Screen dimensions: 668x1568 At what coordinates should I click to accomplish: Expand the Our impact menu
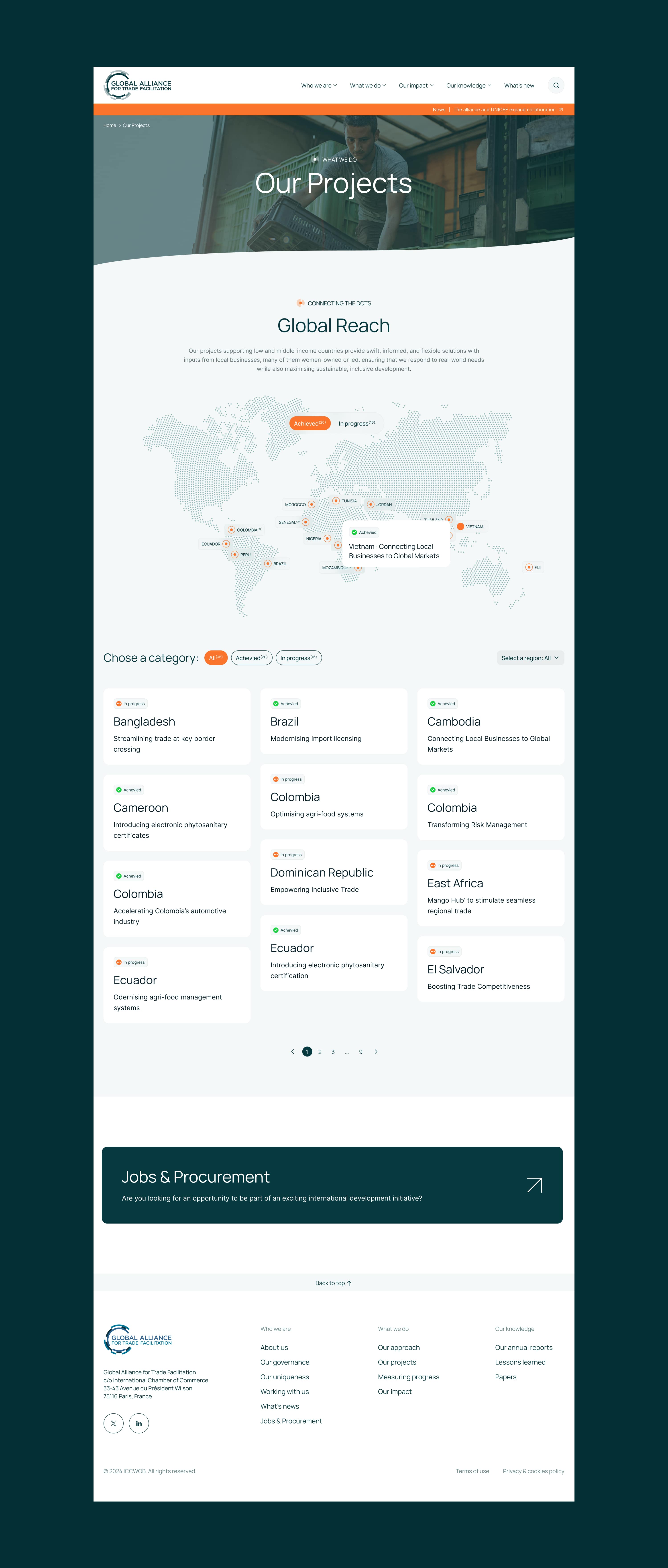coord(416,86)
